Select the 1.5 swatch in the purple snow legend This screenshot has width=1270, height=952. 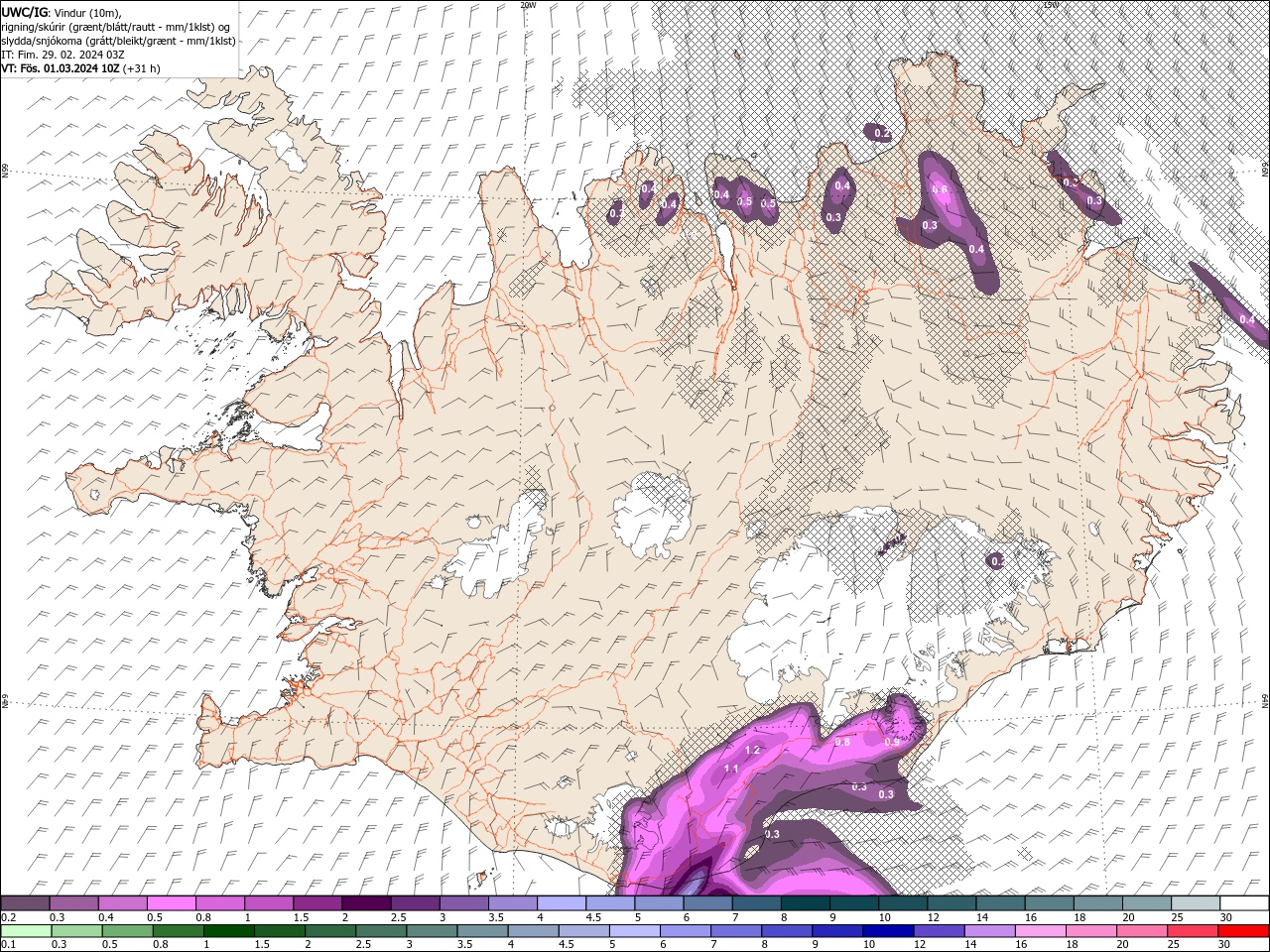318,903
